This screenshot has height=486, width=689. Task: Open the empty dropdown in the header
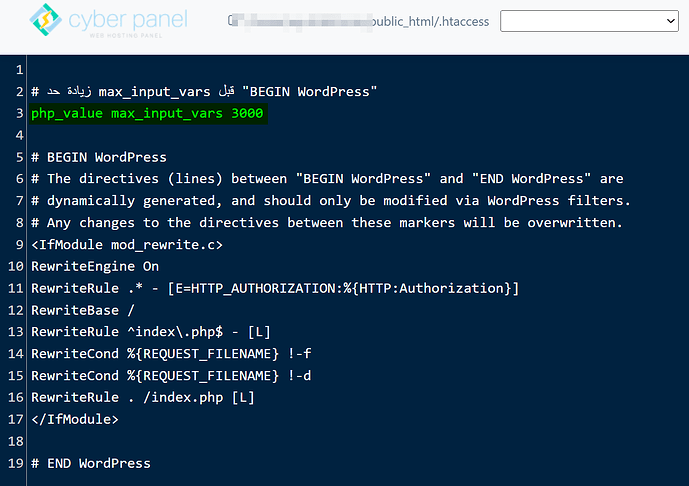click(589, 20)
